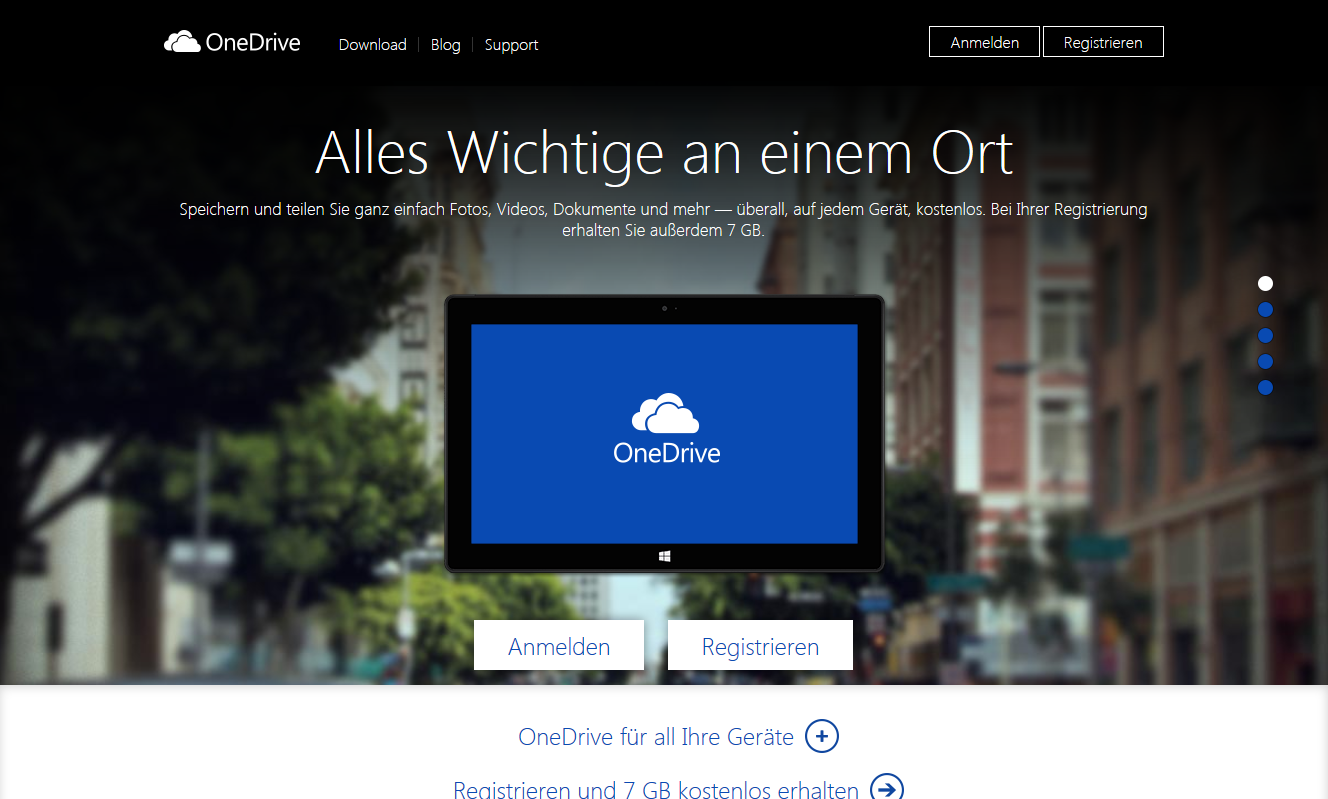Switch to the second slide indicator dot
This screenshot has width=1328, height=799.
click(1265, 310)
